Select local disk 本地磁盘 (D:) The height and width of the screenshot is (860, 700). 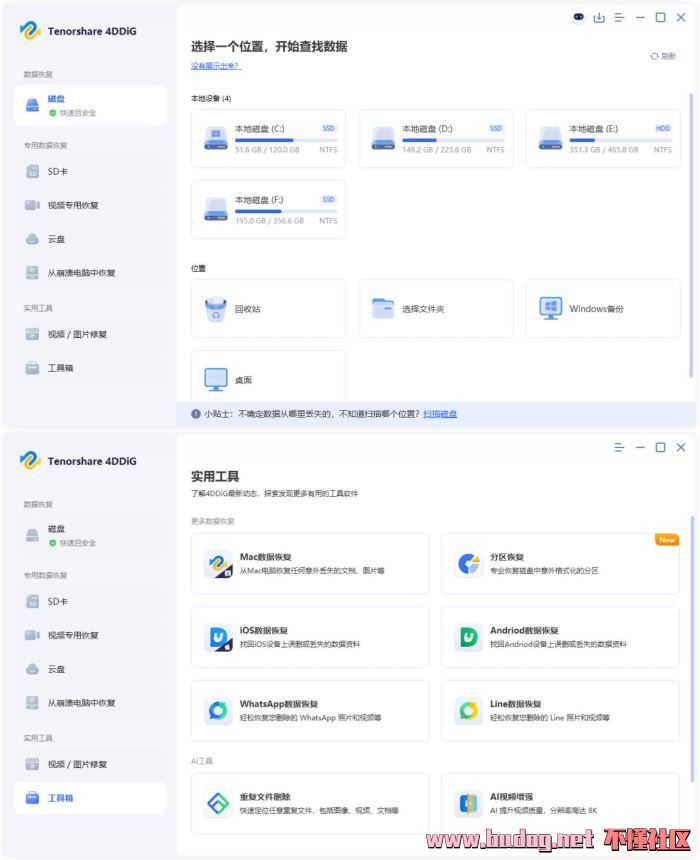coord(435,138)
